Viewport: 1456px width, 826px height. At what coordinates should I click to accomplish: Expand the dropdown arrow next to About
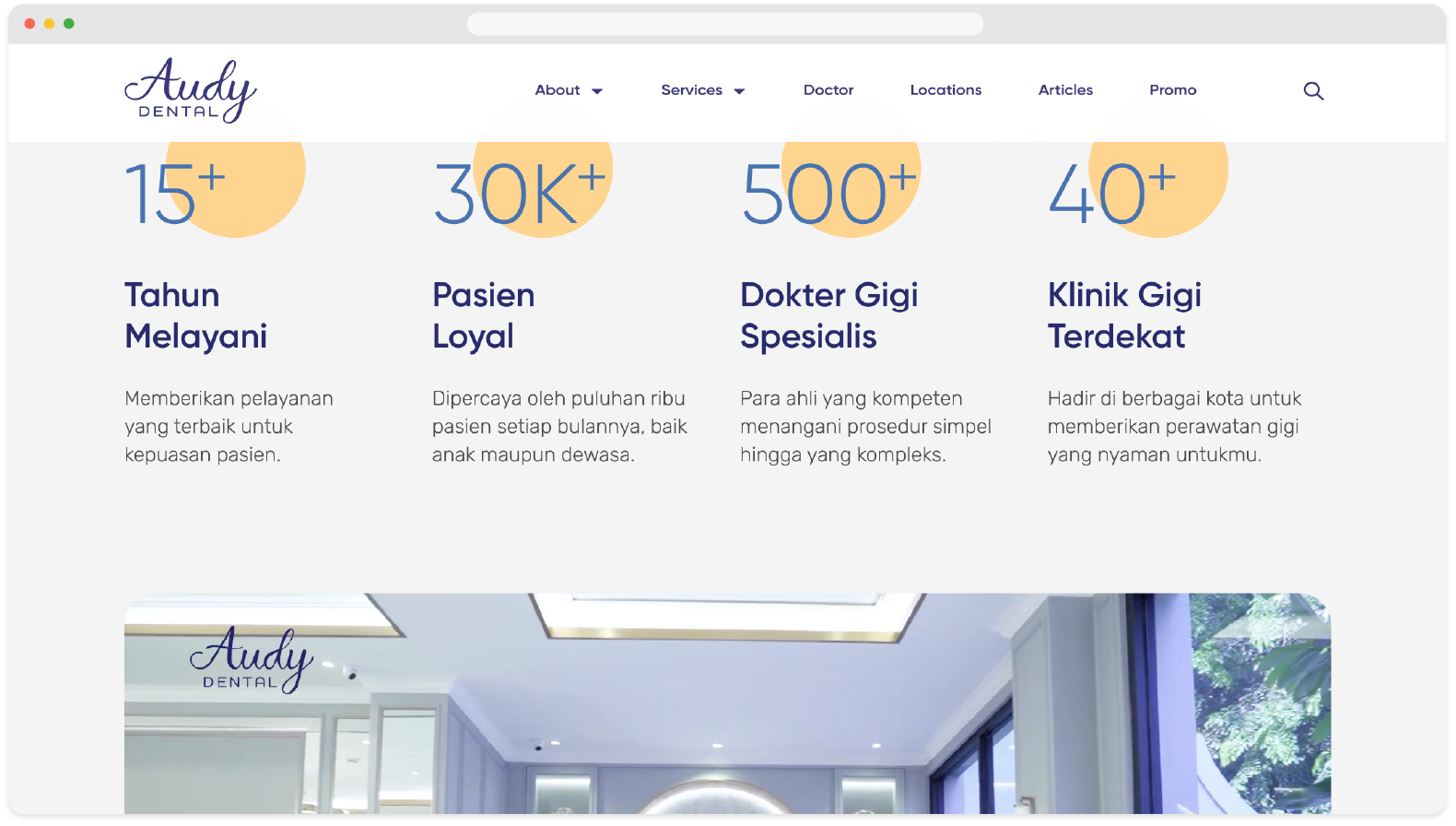point(597,91)
